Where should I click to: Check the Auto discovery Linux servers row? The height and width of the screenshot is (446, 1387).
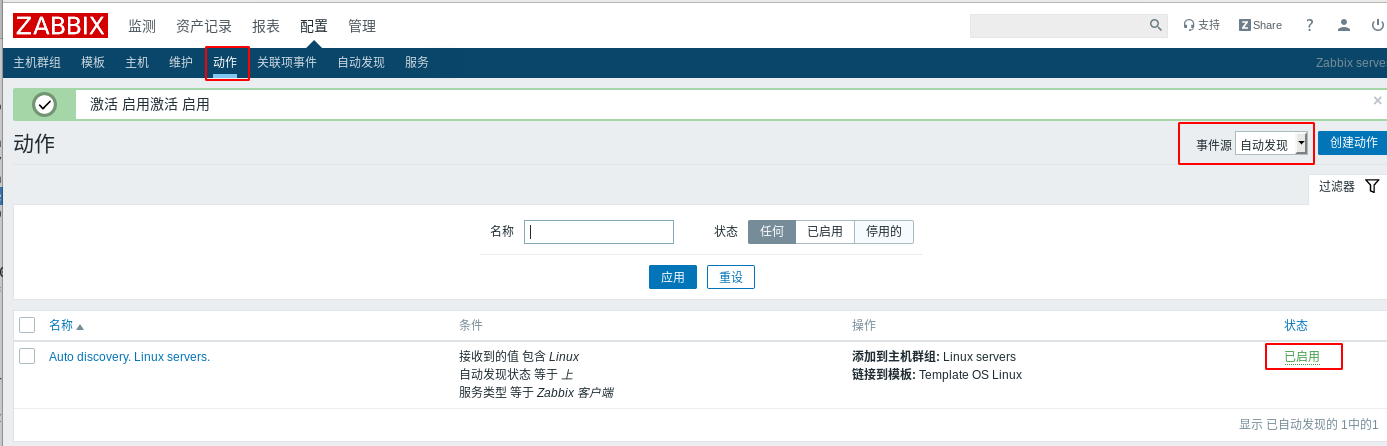point(27,356)
